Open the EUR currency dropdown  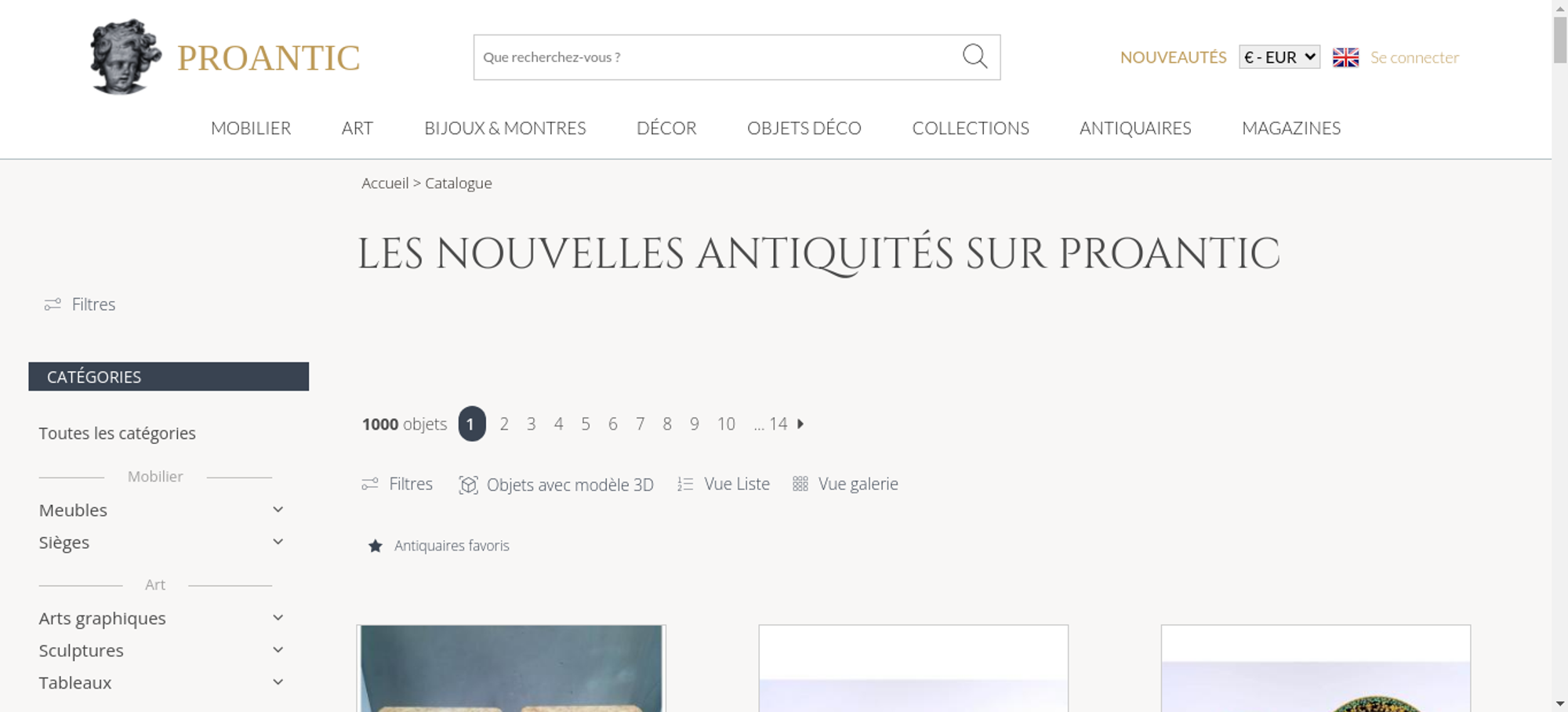[1279, 56]
